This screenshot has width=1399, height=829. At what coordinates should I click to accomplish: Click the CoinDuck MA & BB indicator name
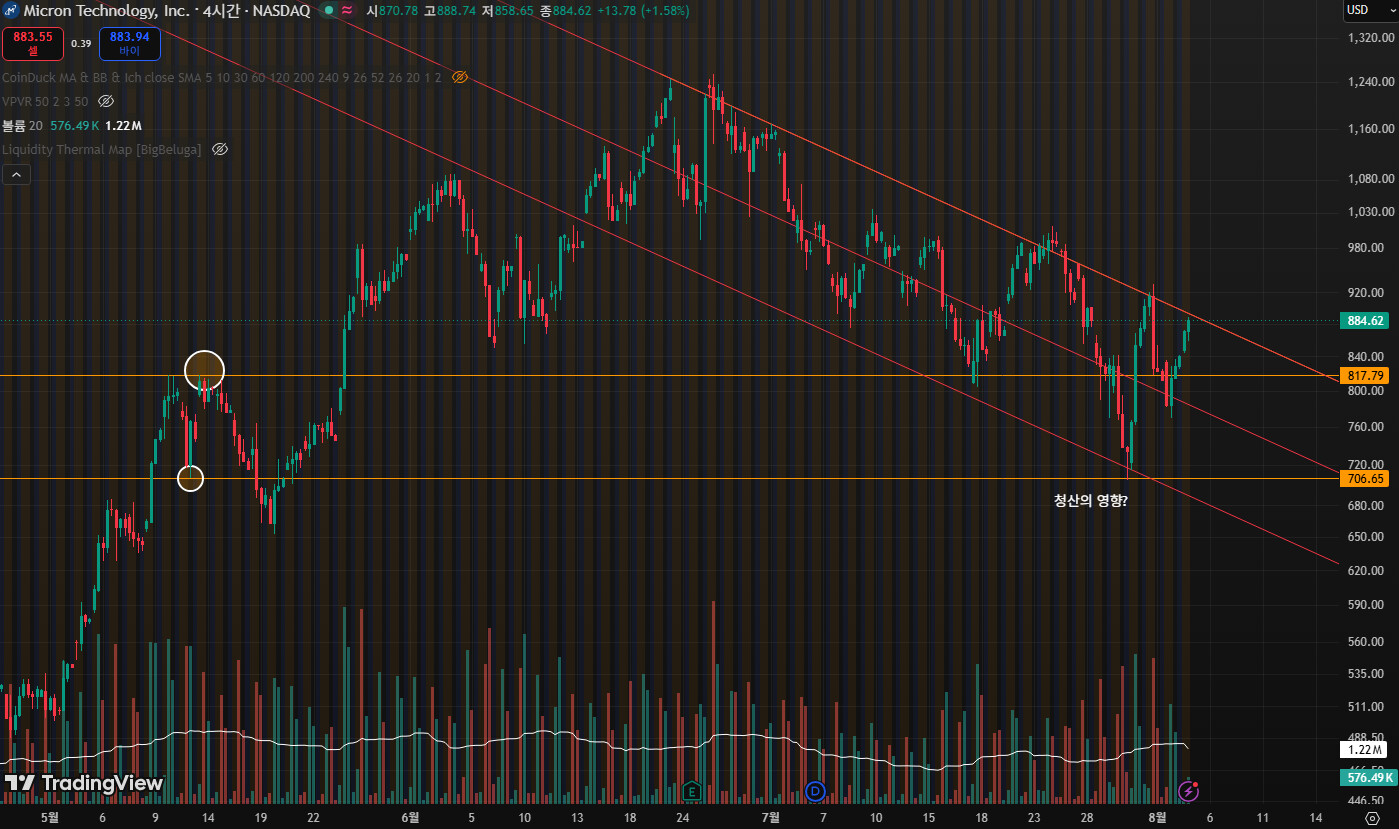[x=222, y=77]
